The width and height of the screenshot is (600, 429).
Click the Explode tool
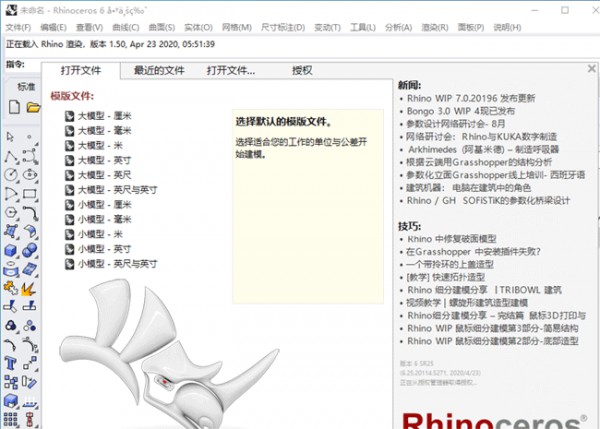[29, 289]
